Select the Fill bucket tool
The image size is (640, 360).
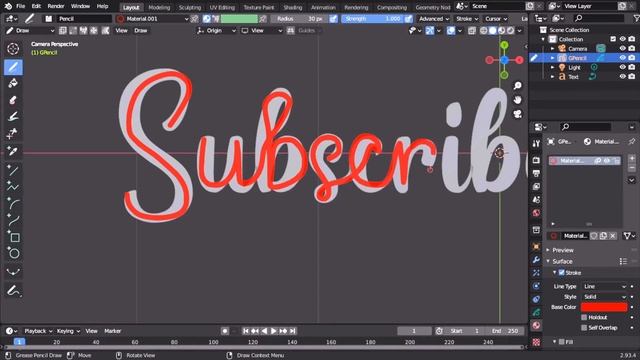click(13, 83)
